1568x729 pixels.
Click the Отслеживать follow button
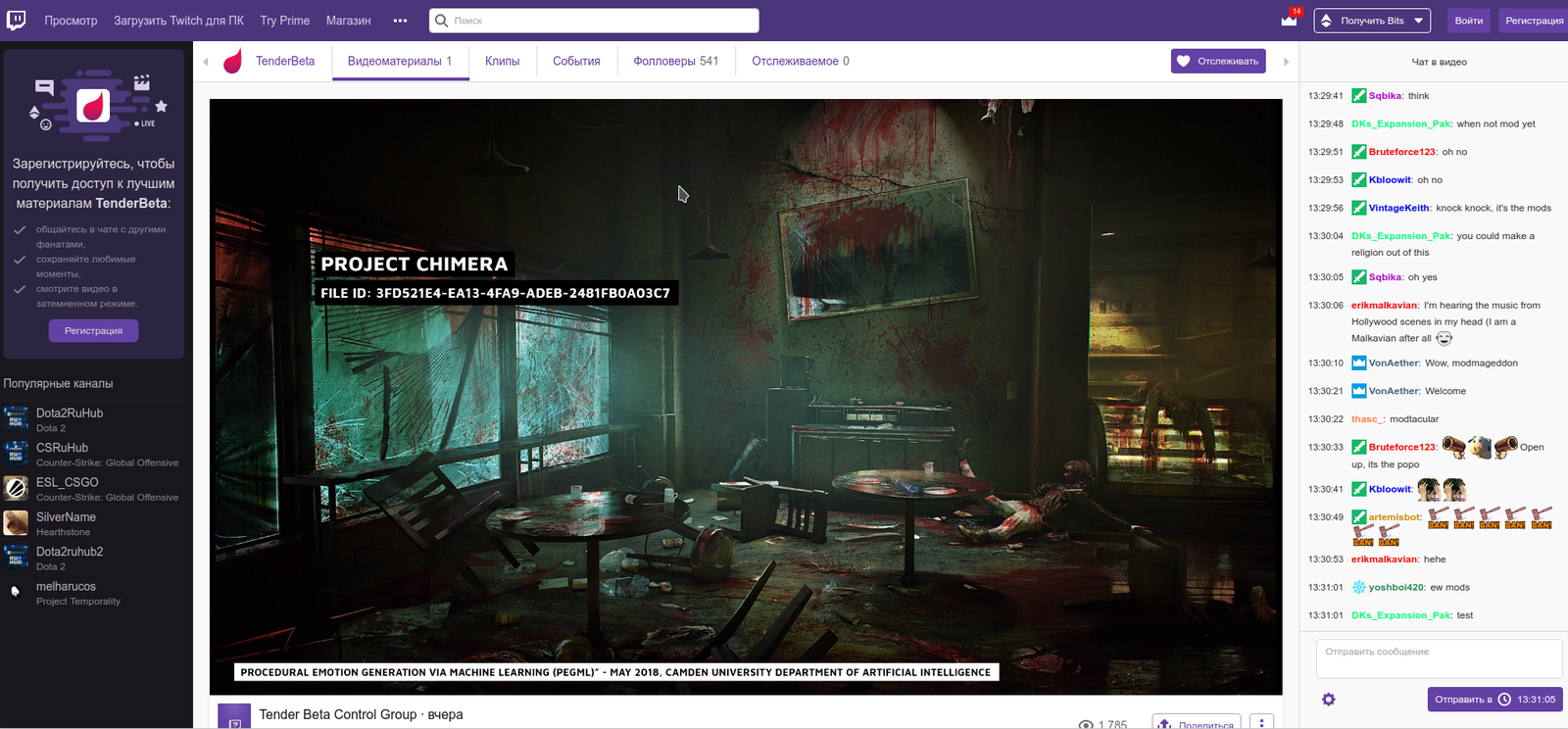(1218, 61)
